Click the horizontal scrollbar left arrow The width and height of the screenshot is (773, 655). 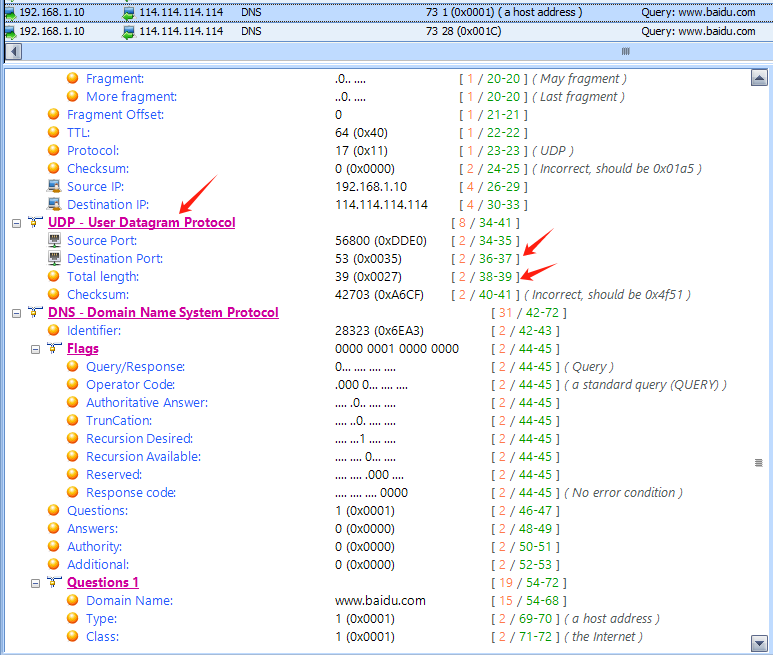11,50
